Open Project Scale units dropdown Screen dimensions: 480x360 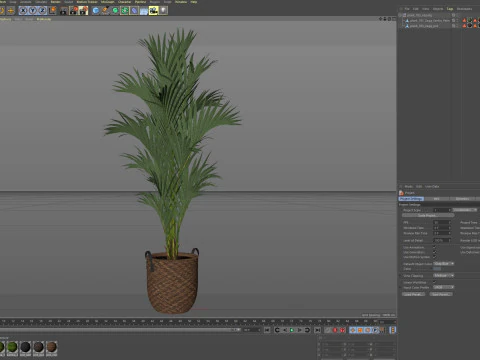(465, 210)
